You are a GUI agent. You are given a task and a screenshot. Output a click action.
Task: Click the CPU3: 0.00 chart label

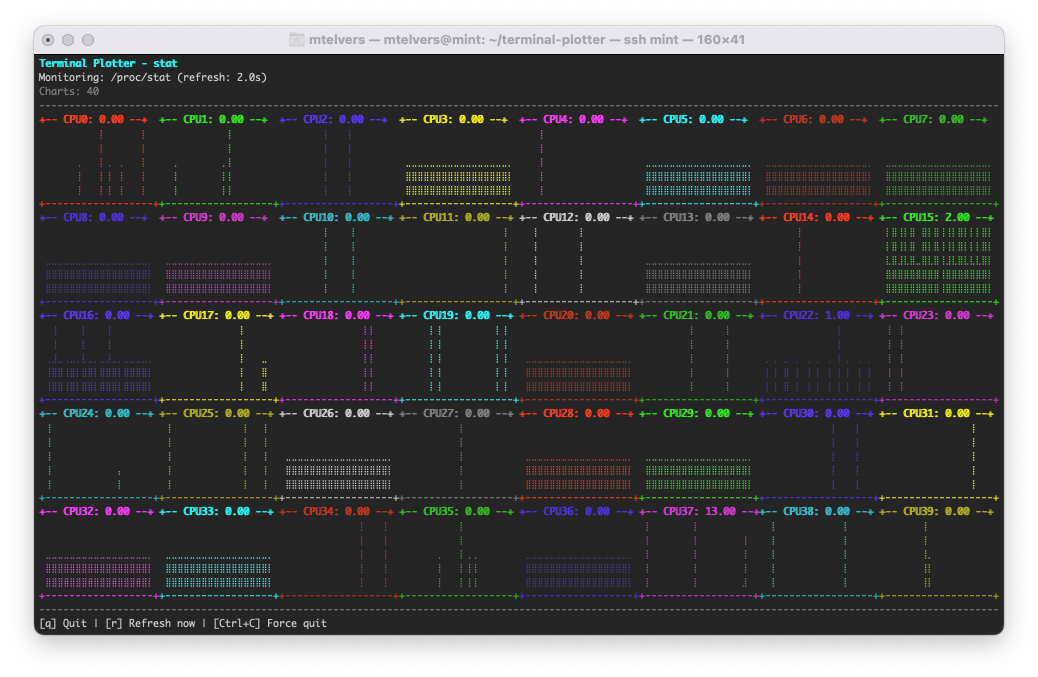pyautogui.click(x=453, y=120)
